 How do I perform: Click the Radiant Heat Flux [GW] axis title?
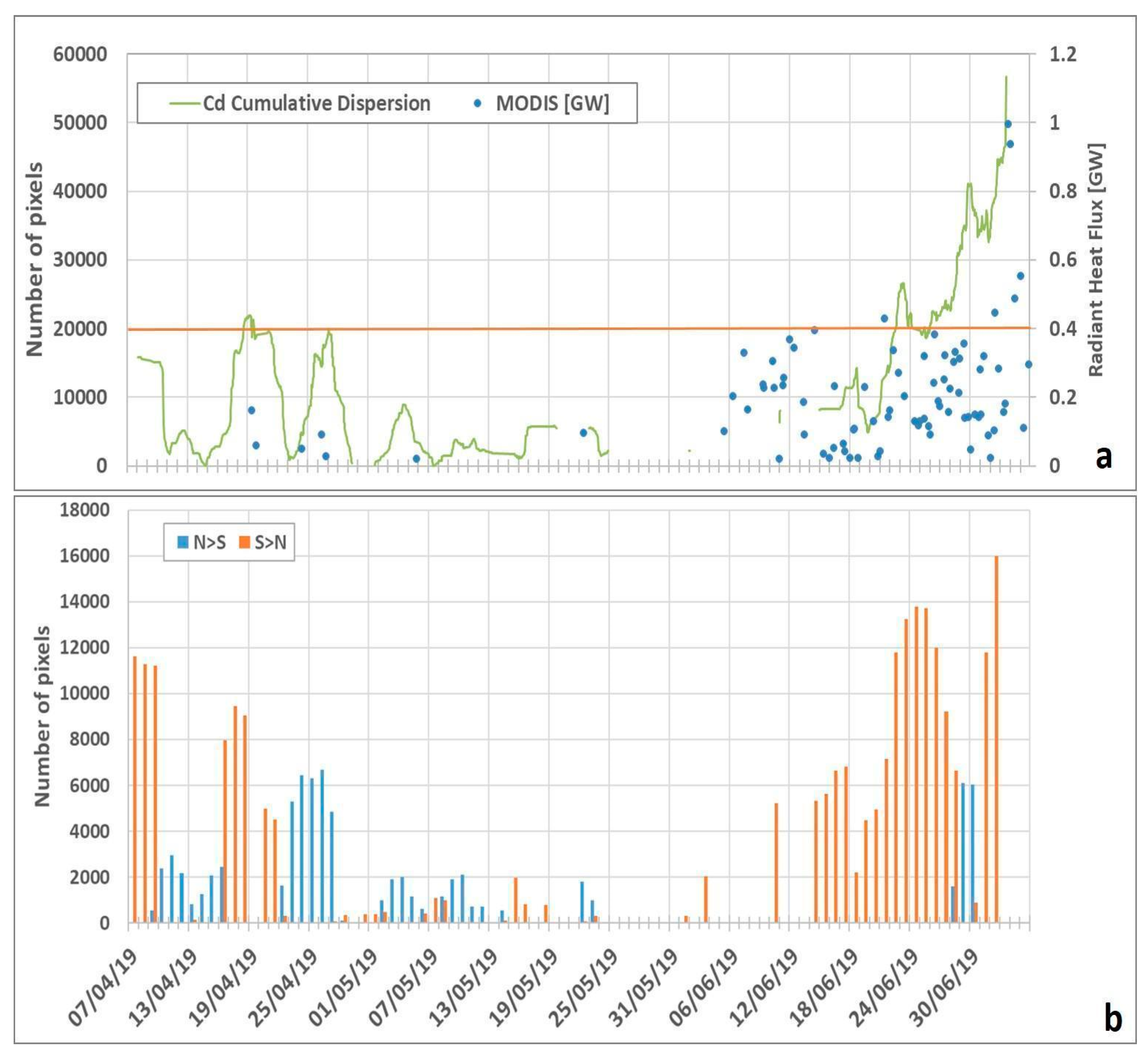tap(1095, 259)
